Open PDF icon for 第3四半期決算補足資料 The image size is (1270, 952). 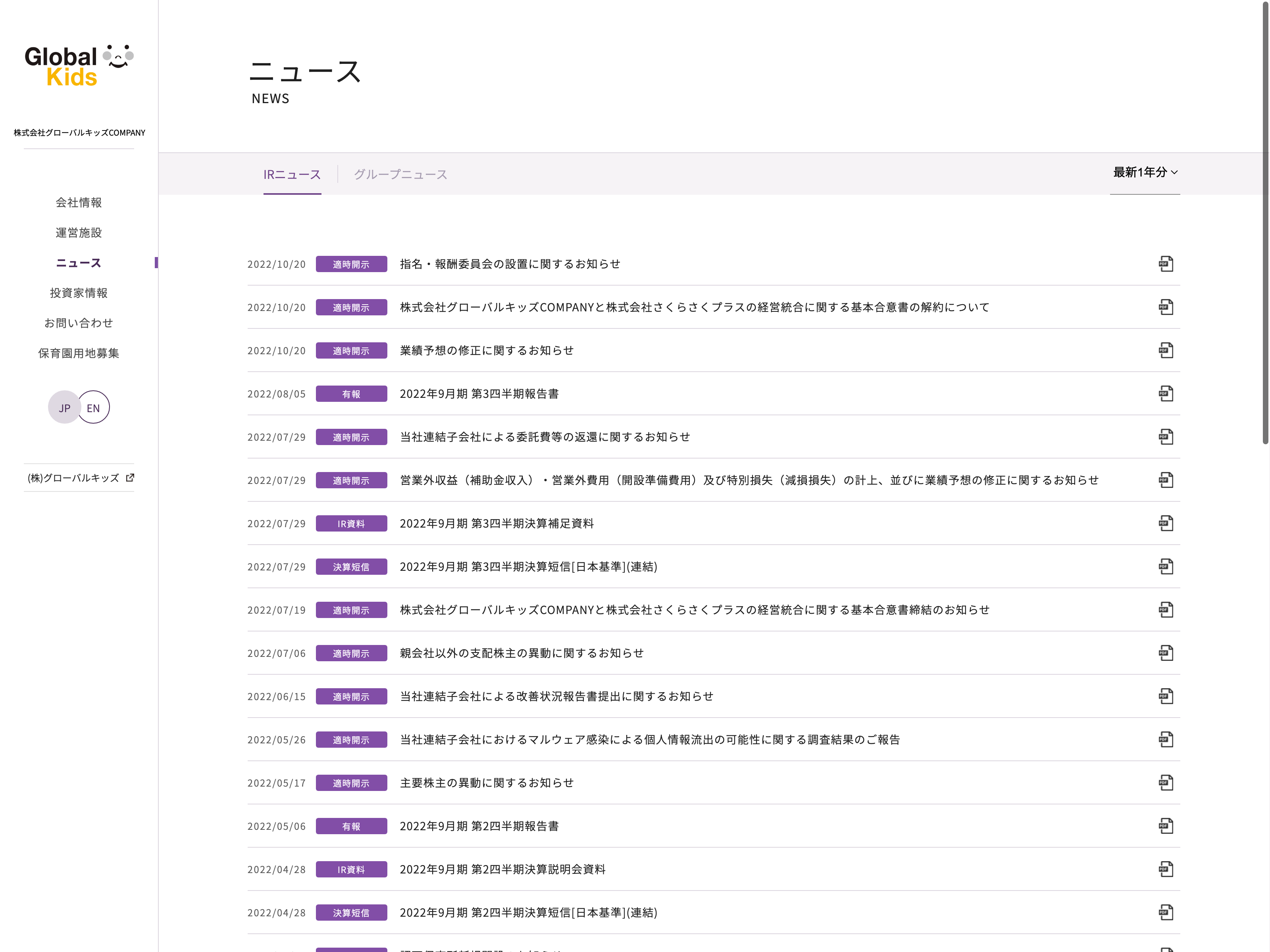[1166, 523]
